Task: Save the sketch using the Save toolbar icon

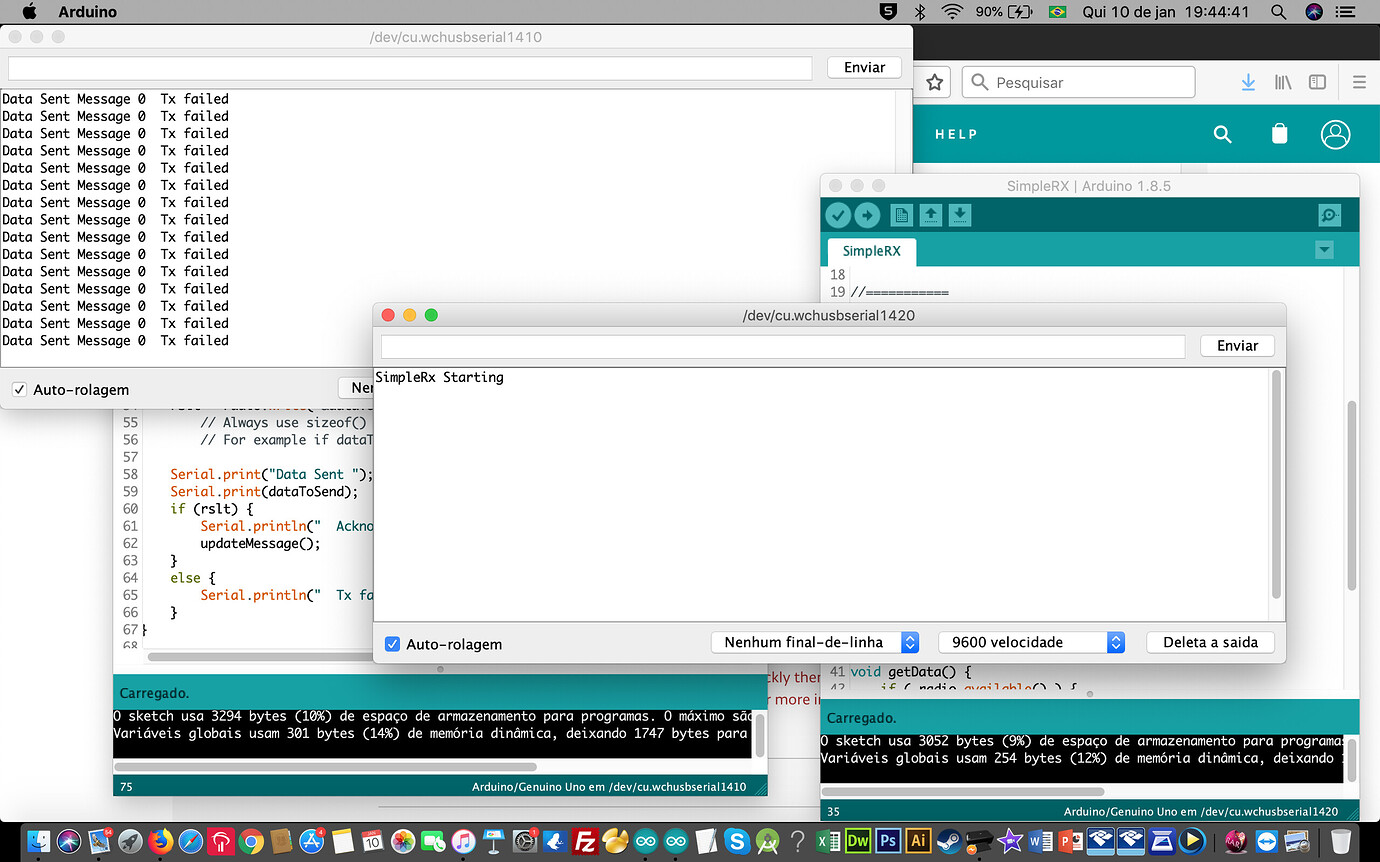Action: [960, 215]
